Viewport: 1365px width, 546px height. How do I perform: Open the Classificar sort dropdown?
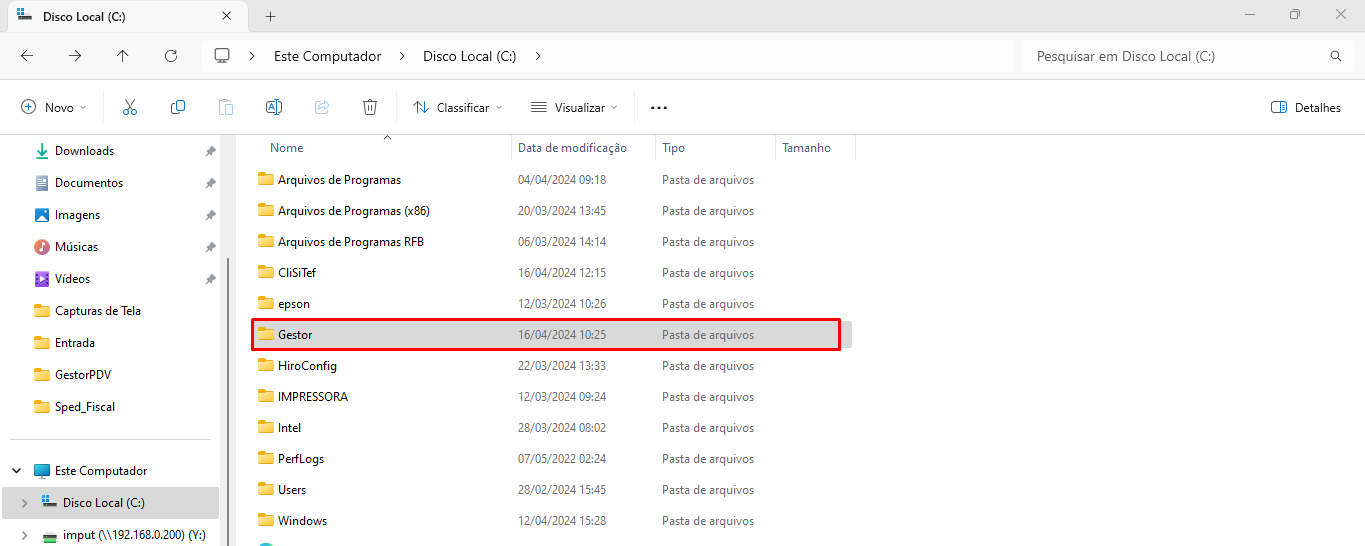pyautogui.click(x=457, y=107)
